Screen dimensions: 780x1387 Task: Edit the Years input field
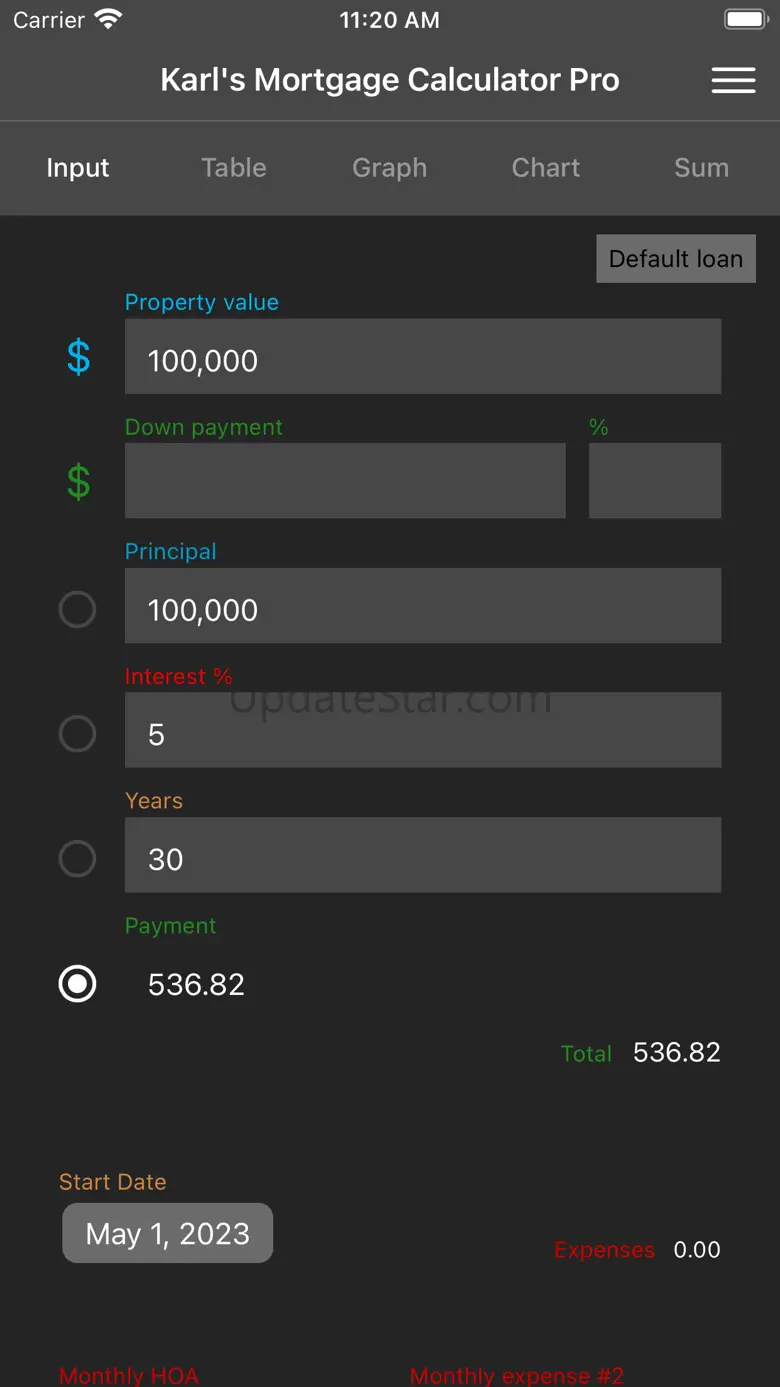click(422, 856)
